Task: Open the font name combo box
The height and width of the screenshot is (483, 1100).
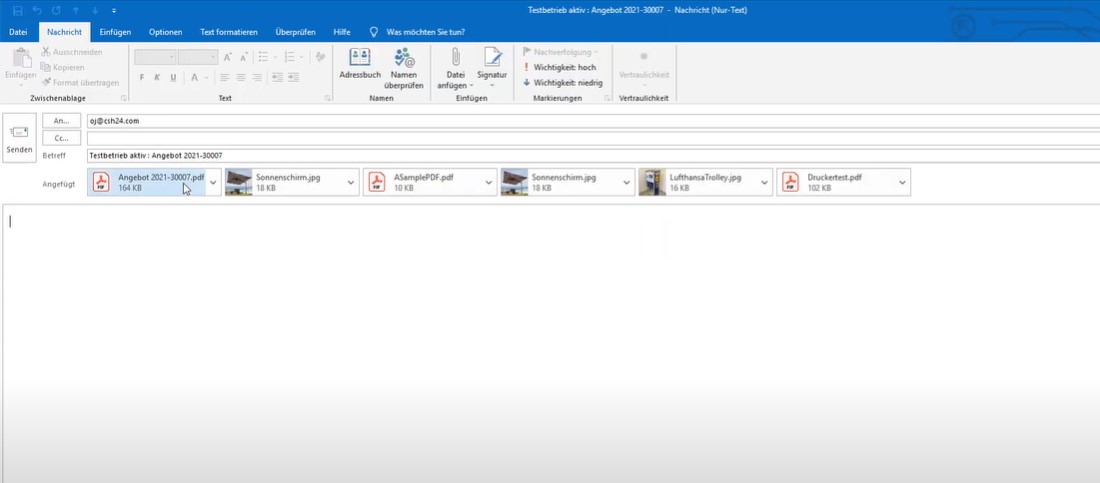Action: 154,58
